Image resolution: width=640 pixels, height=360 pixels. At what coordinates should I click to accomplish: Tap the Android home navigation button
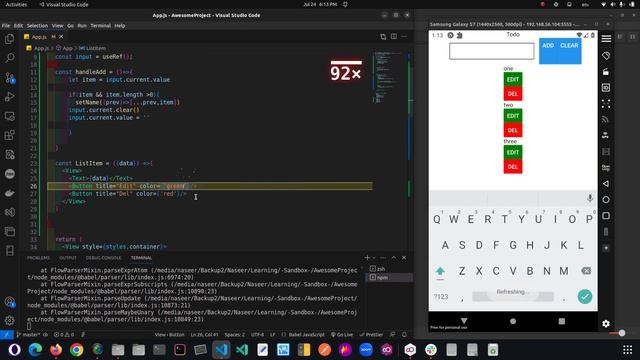(513, 321)
